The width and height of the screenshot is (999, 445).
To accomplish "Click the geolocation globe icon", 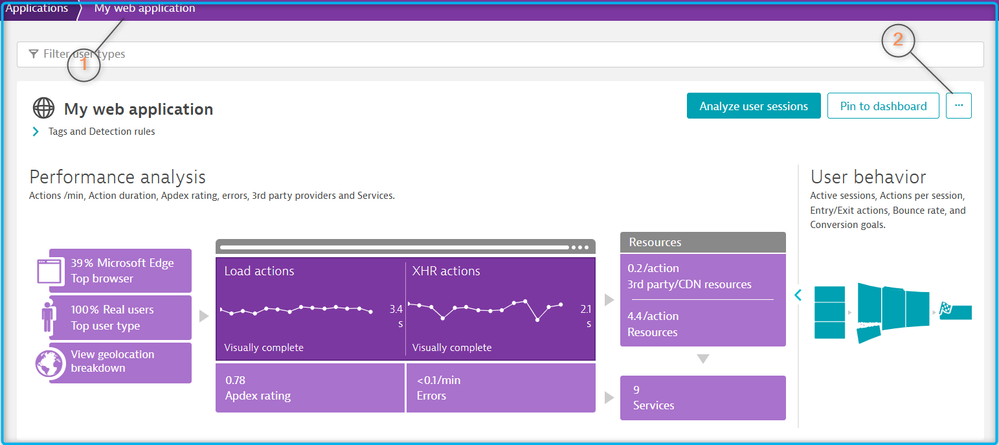I will click(49, 362).
